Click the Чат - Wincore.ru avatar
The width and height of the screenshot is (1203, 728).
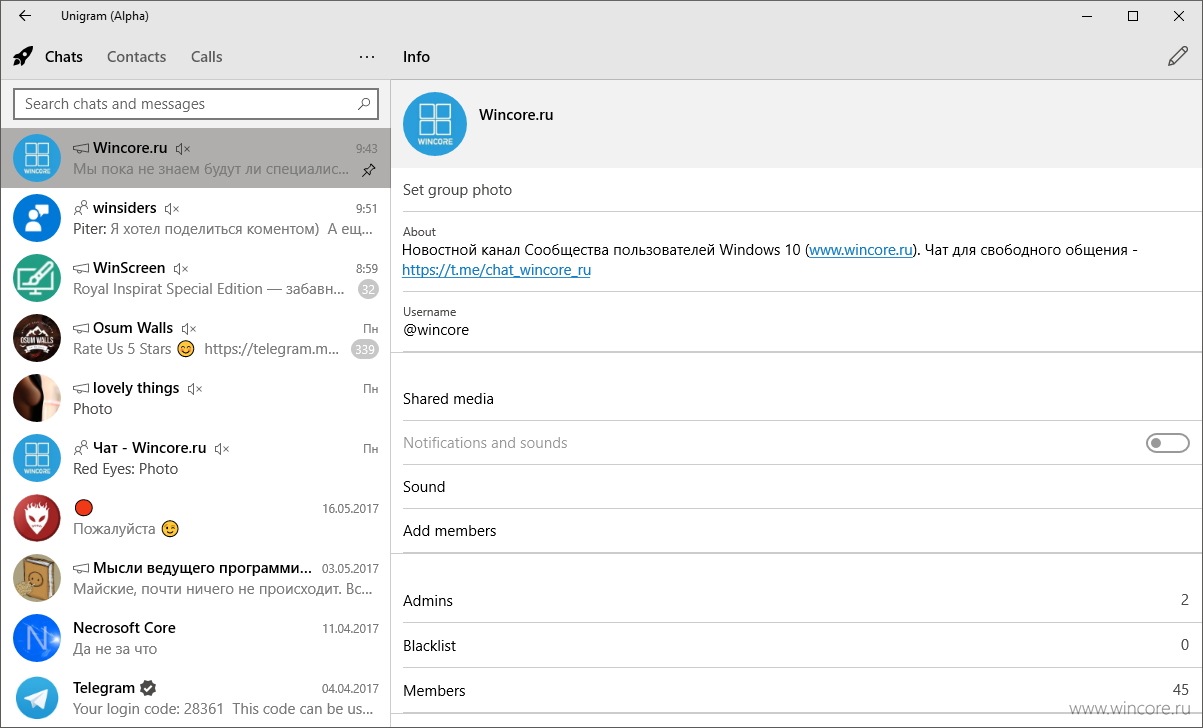[37, 458]
